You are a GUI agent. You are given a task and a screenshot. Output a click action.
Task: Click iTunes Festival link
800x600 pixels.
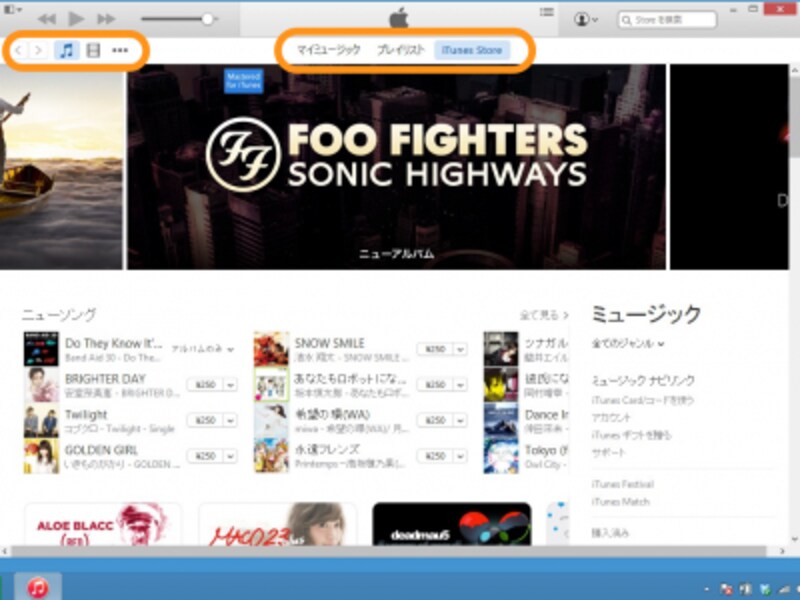coord(622,484)
